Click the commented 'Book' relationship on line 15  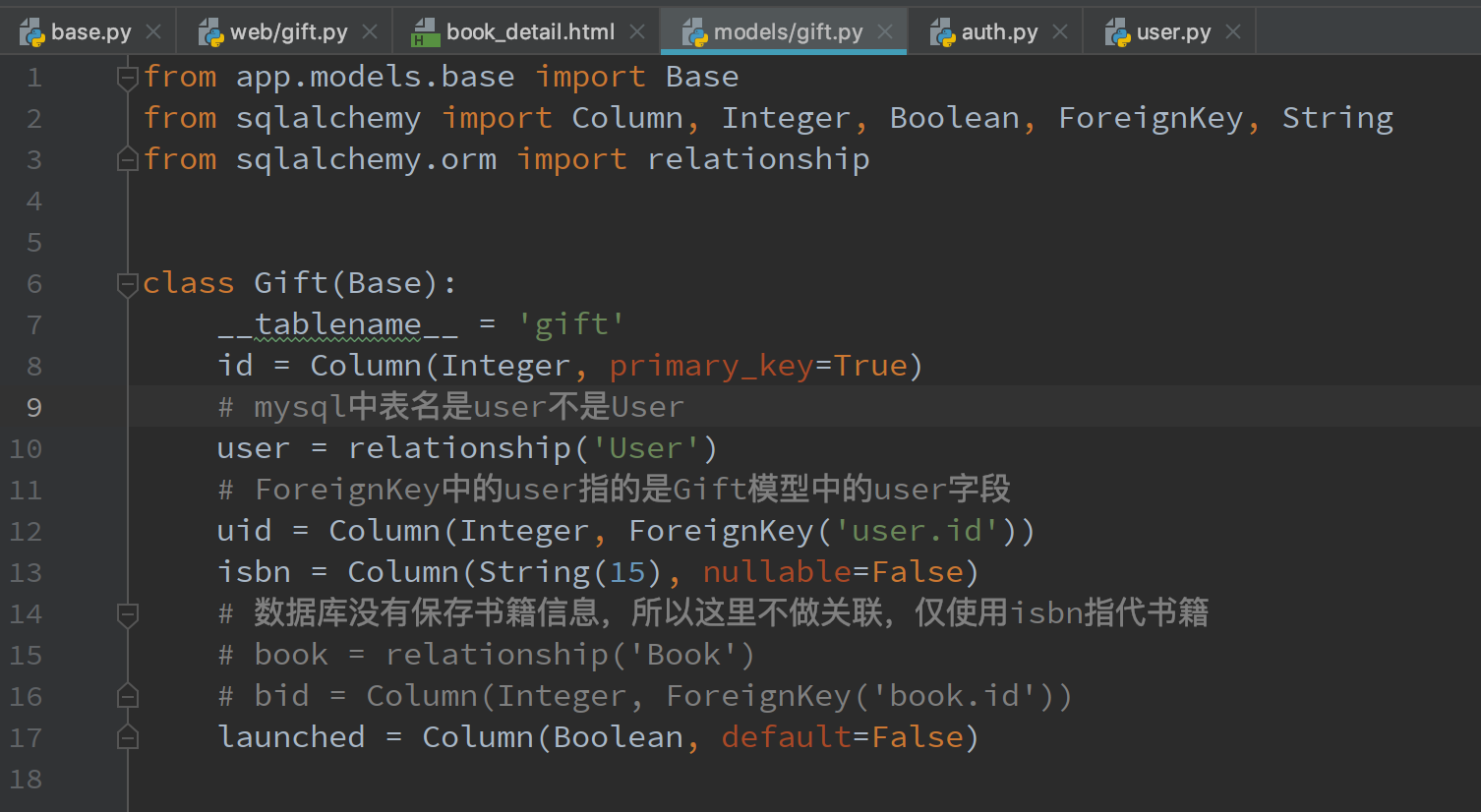point(682,655)
